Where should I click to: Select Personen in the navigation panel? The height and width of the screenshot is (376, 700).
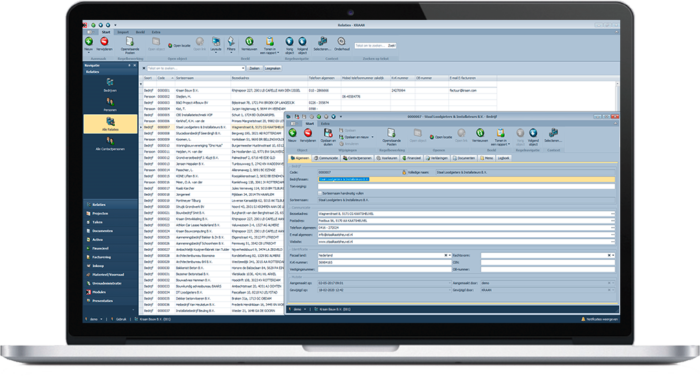click(110, 104)
